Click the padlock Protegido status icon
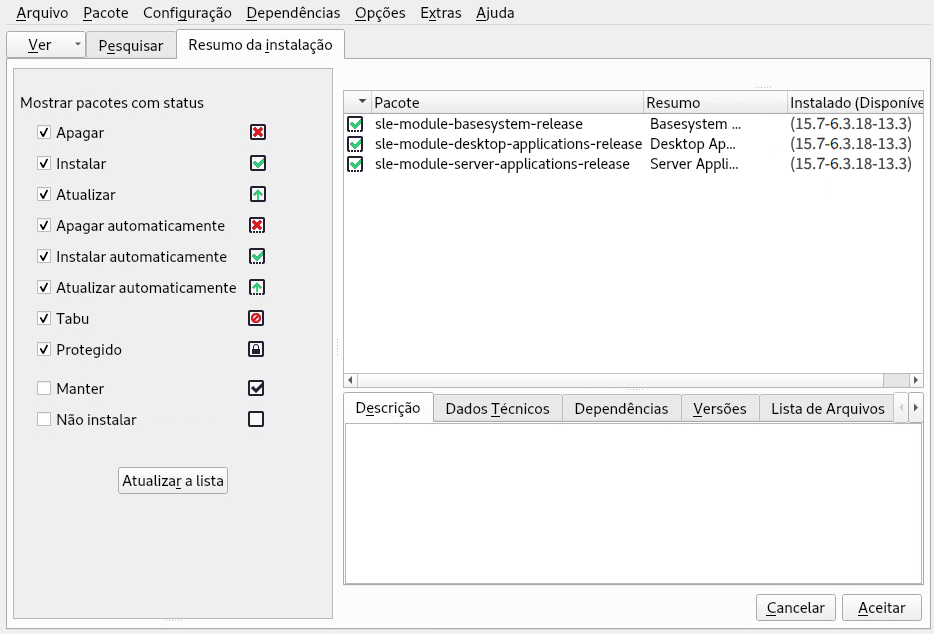This screenshot has width=934, height=634. pos(256,350)
